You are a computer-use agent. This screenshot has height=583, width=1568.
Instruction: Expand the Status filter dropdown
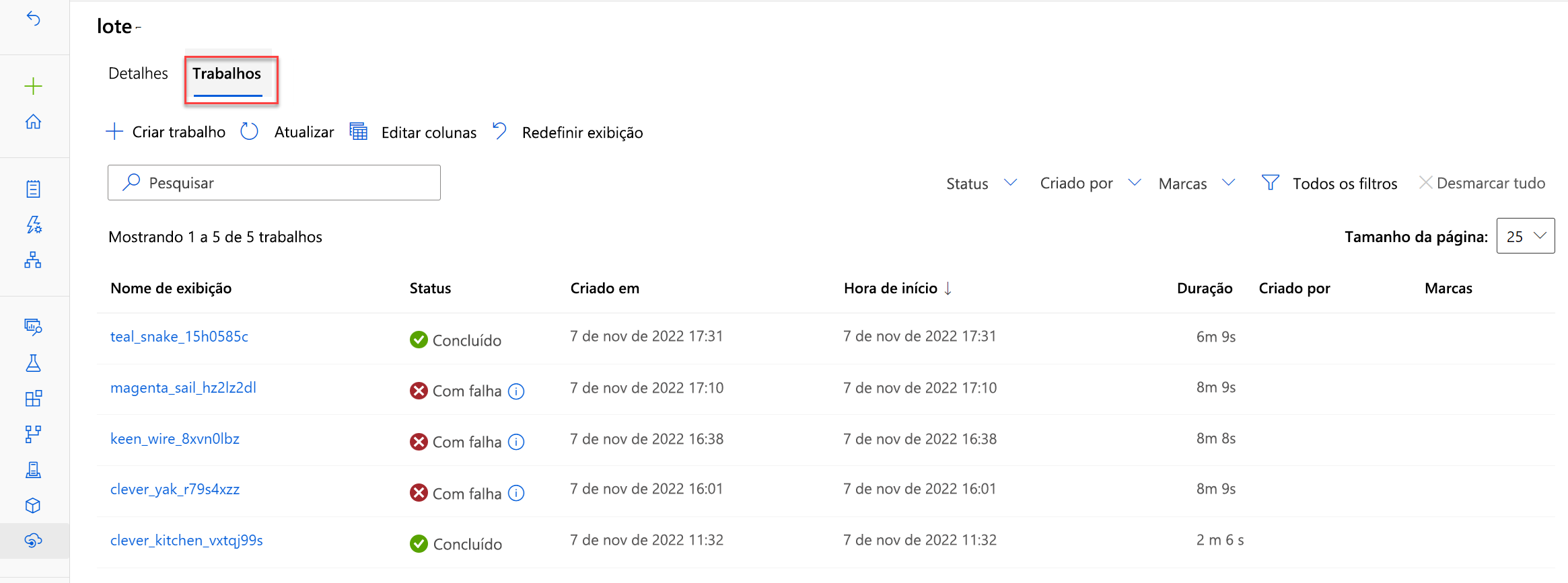pos(981,183)
